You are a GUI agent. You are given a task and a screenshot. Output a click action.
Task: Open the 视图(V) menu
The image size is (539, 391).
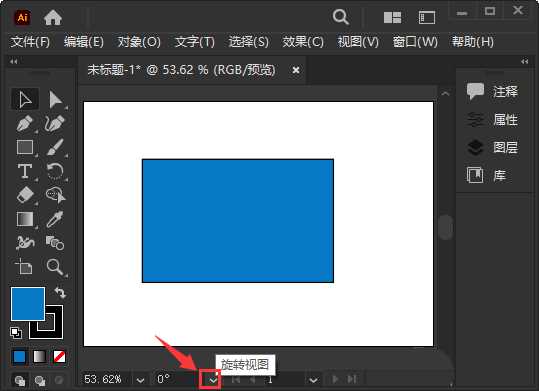click(358, 42)
